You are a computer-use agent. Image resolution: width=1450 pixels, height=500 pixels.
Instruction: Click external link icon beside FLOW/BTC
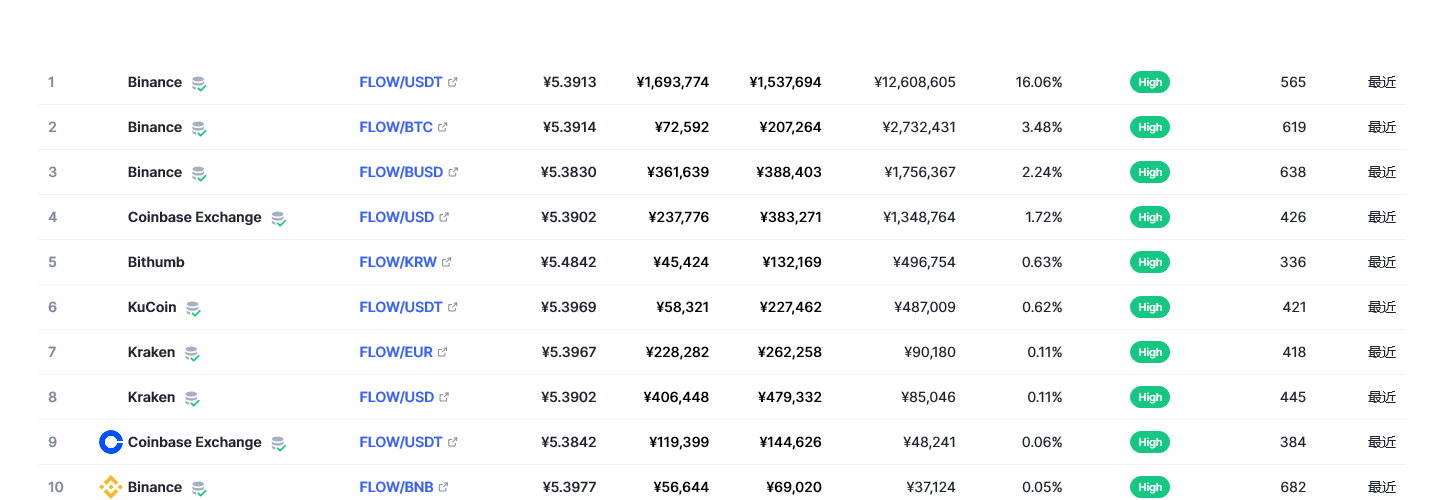pos(443,127)
